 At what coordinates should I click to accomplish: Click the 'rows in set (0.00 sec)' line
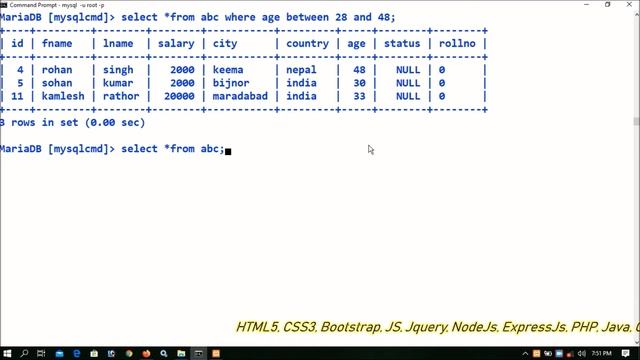[78, 122]
